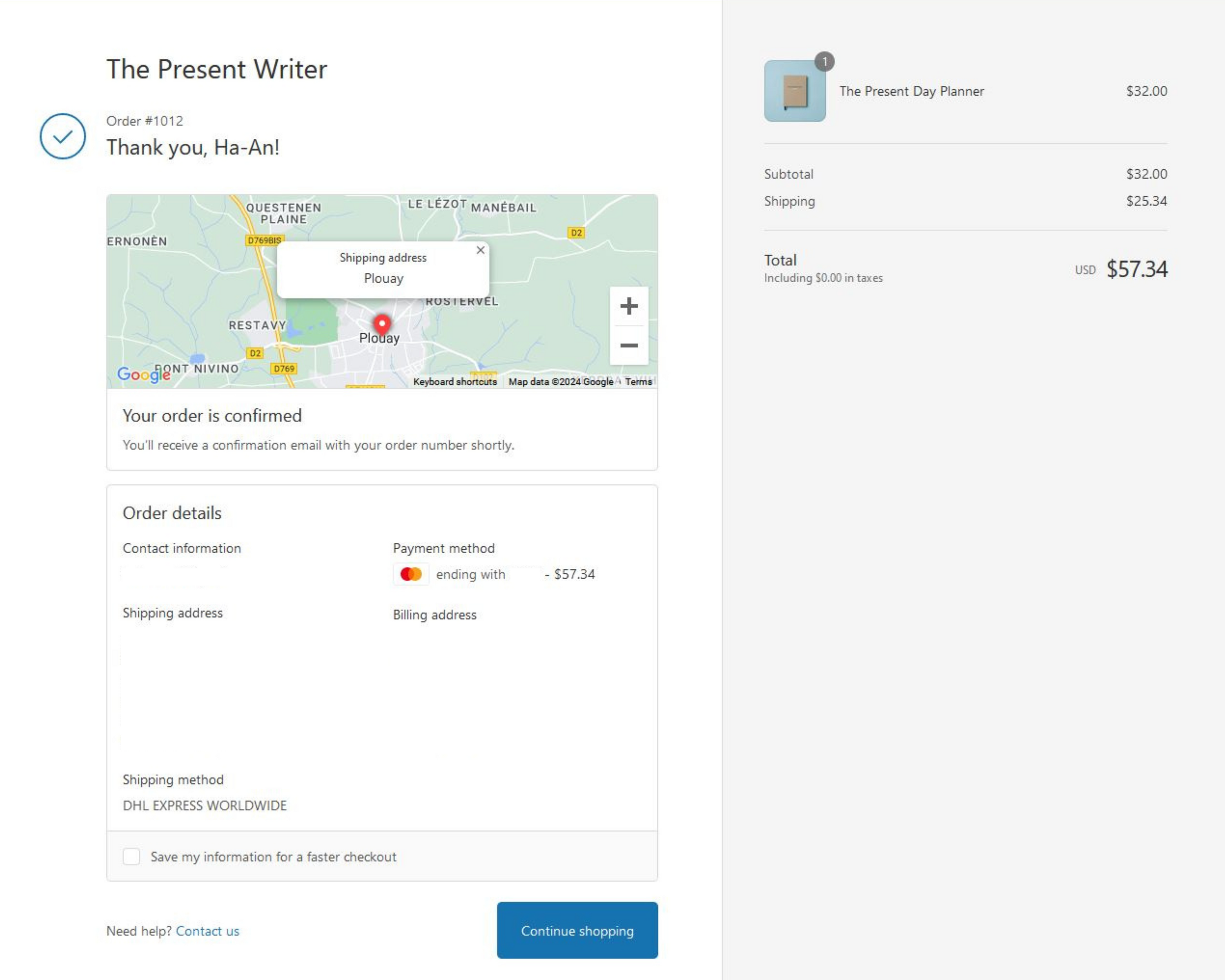Close the Shipping address map popup
This screenshot has width=1225, height=980.
pos(481,250)
